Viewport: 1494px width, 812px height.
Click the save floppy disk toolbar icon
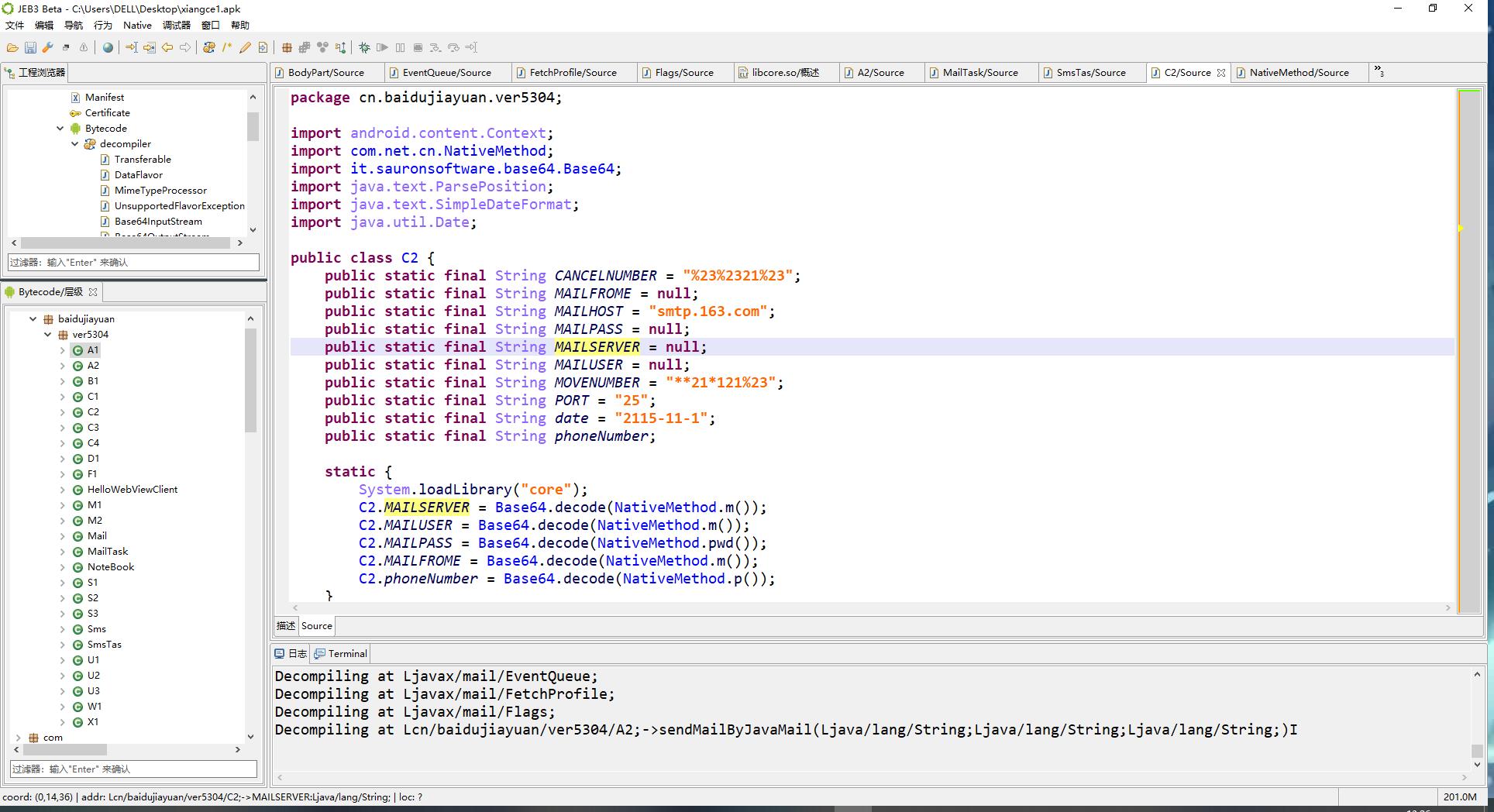point(30,48)
